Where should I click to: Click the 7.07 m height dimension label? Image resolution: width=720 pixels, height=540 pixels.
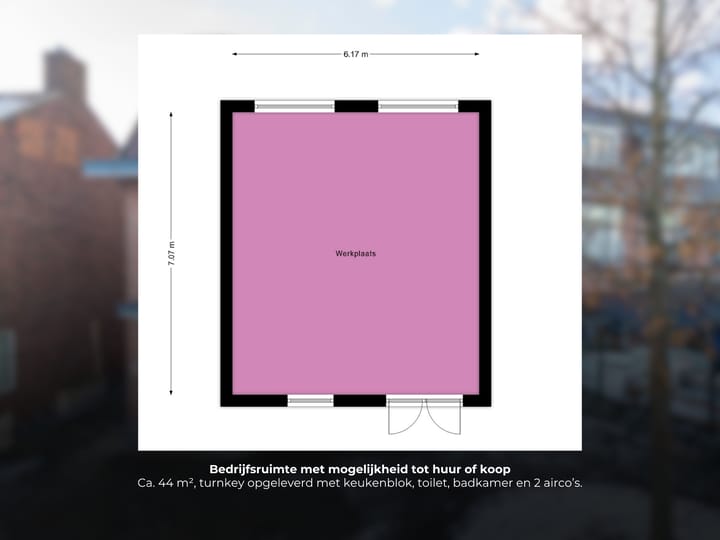click(171, 252)
